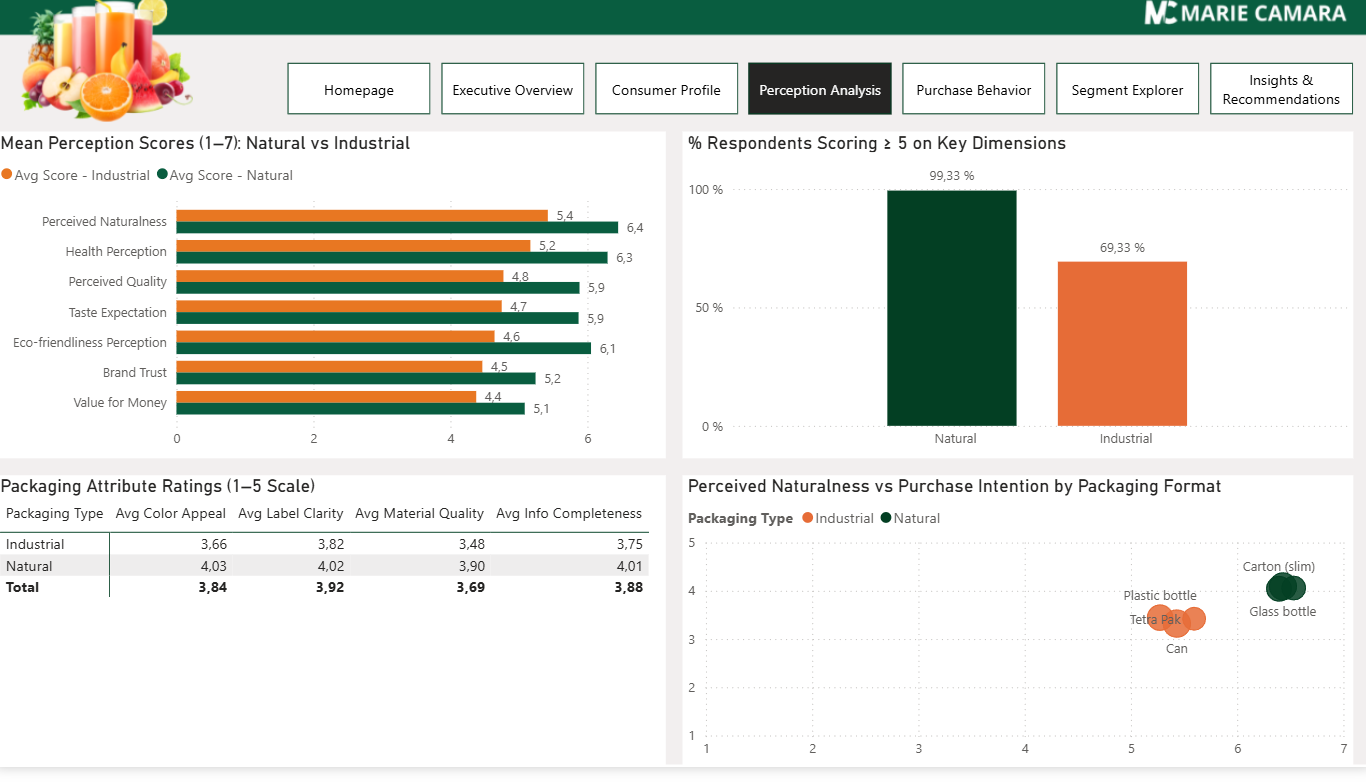Sort by Avg Label Clarity column
1366x783 pixels.
[290, 514]
